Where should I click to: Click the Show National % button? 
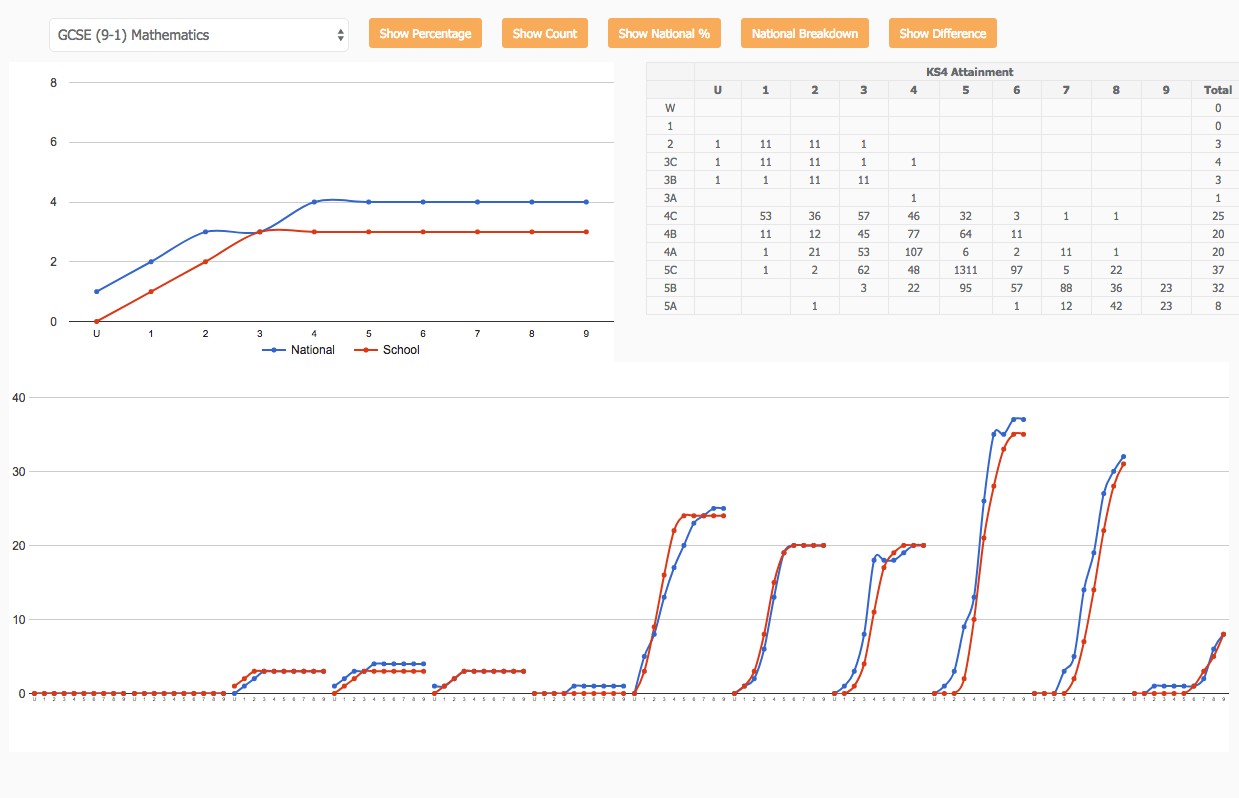pyautogui.click(x=663, y=33)
